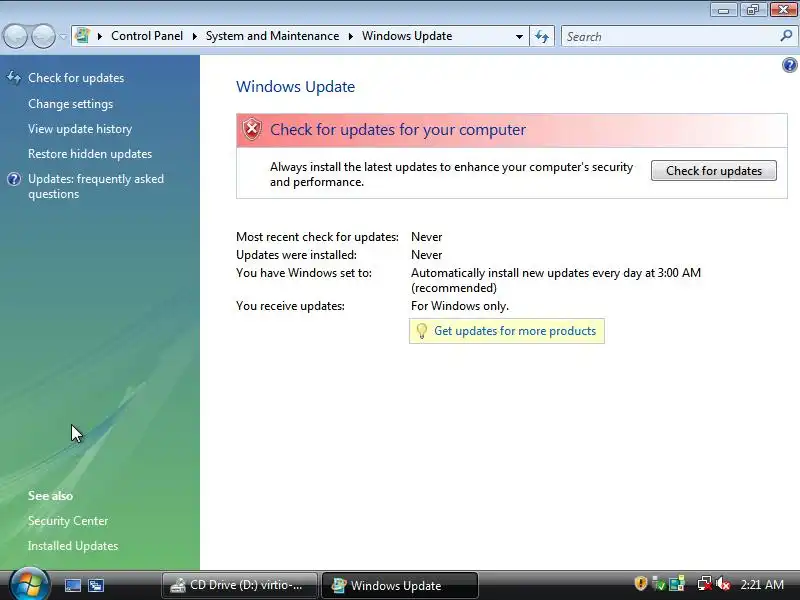Click the Windows Update tray icon

point(659,584)
